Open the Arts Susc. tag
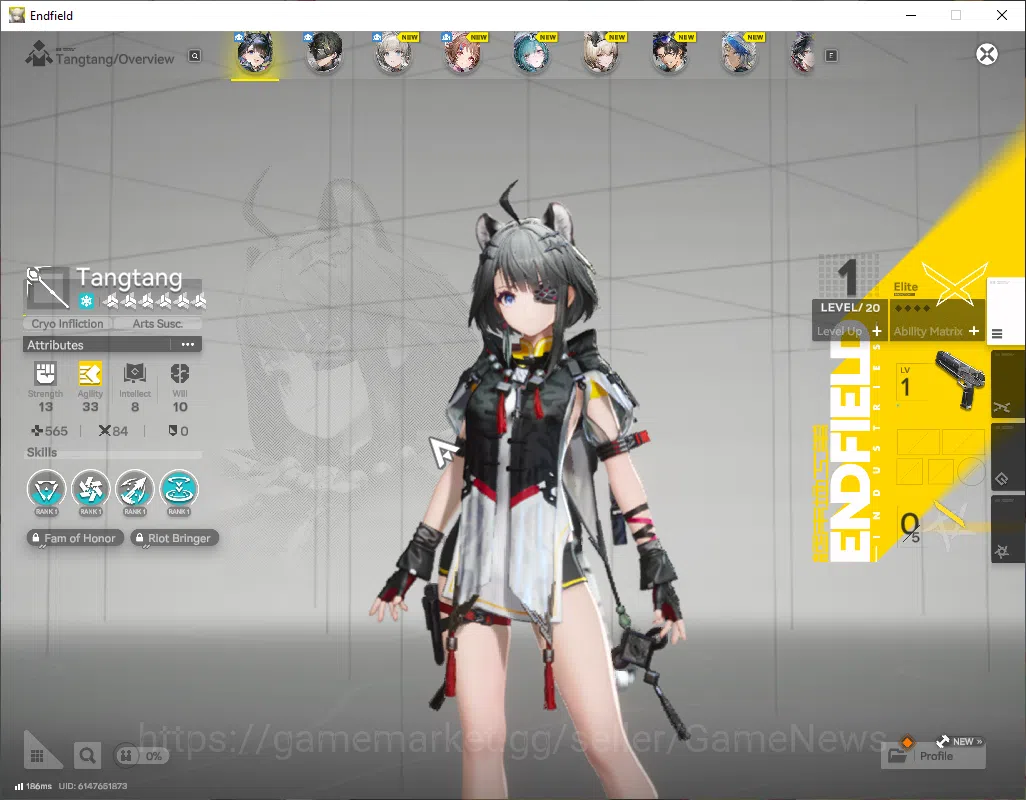 (x=157, y=324)
